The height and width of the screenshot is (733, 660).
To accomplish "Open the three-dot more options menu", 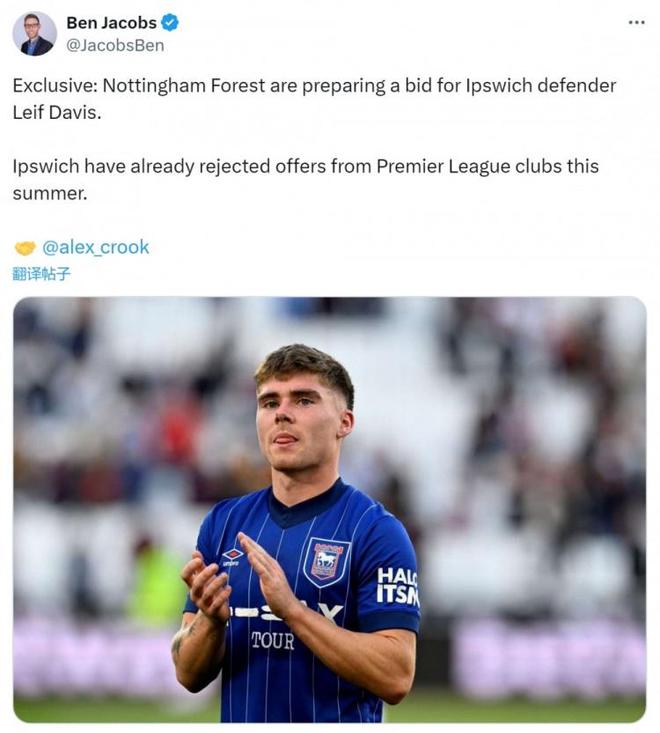I will 636,22.
